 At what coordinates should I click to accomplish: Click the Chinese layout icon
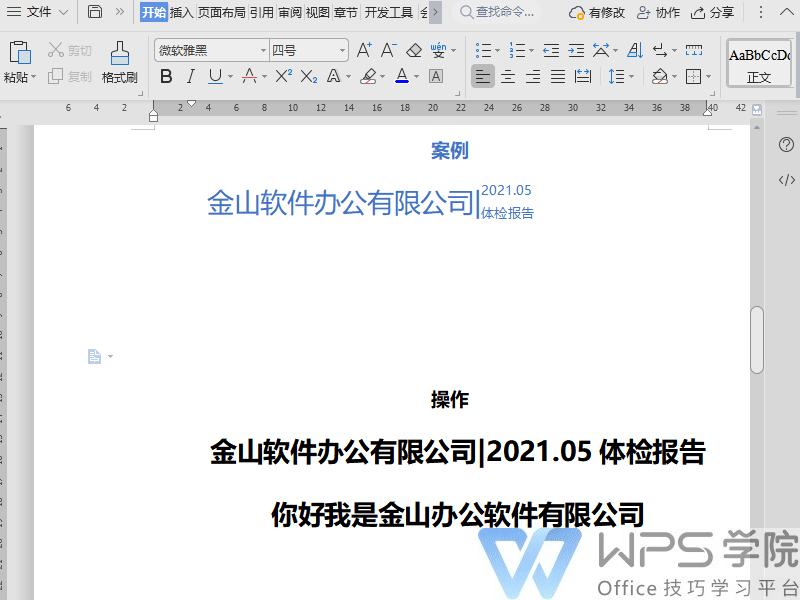click(x=601, y=50)
